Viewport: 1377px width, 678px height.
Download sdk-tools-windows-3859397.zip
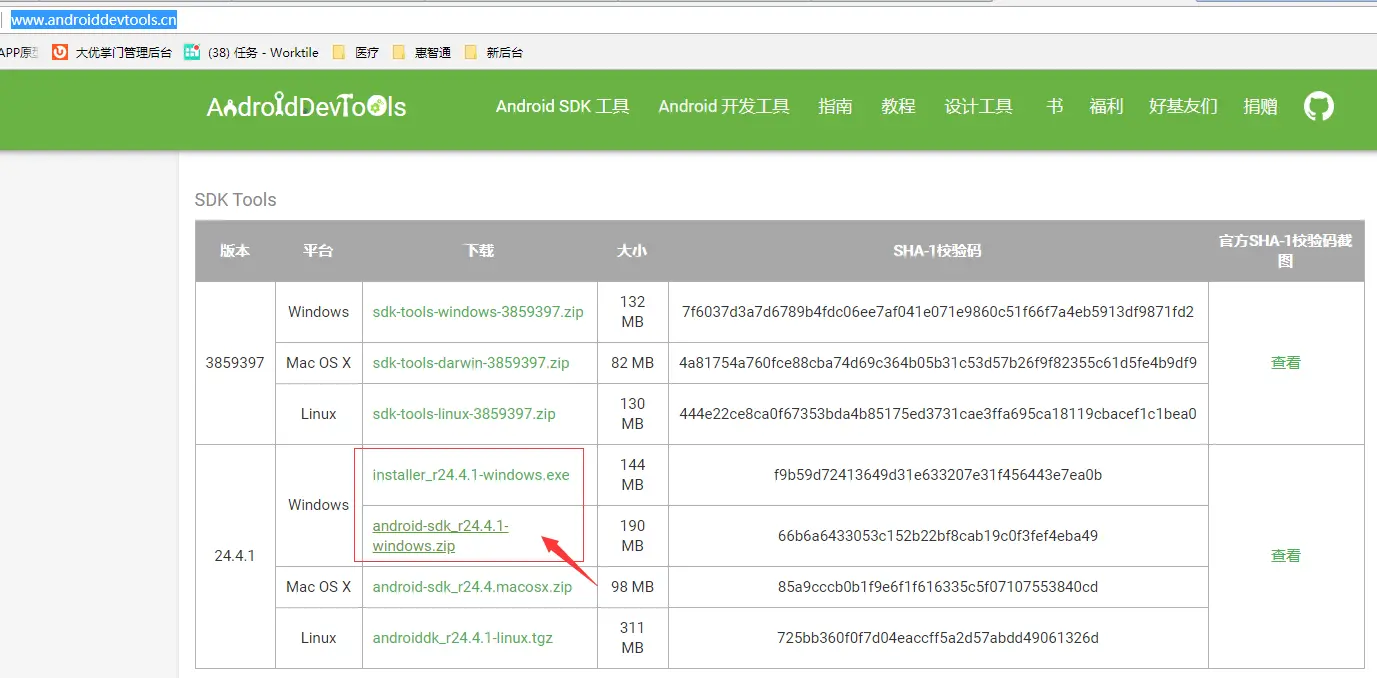tap(478, 312)
